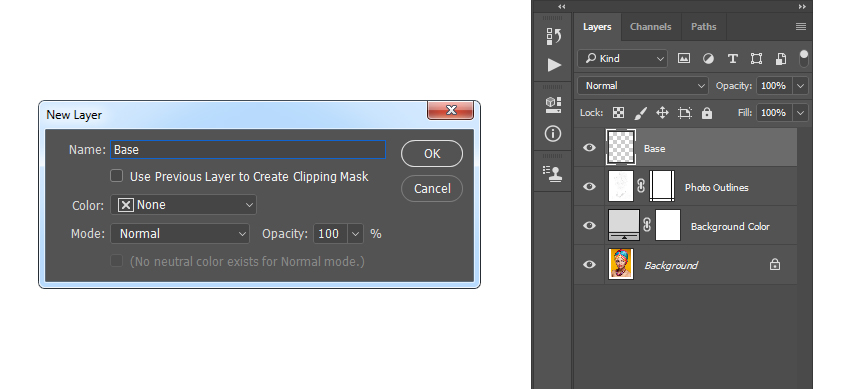Open the Clone Source stamp icon

(x=553, y=173)
